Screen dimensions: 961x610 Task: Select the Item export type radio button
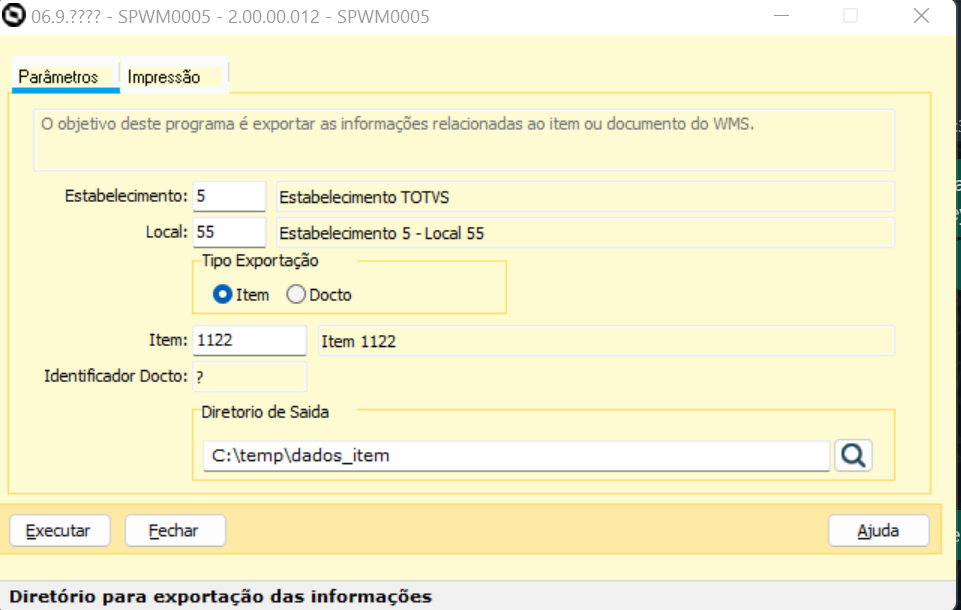coord(222,295)
